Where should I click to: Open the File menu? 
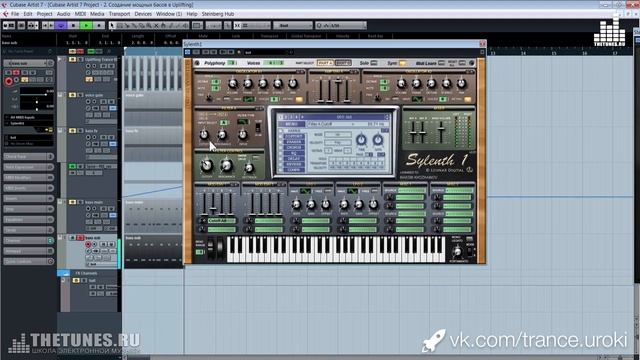tap(15, 14)
